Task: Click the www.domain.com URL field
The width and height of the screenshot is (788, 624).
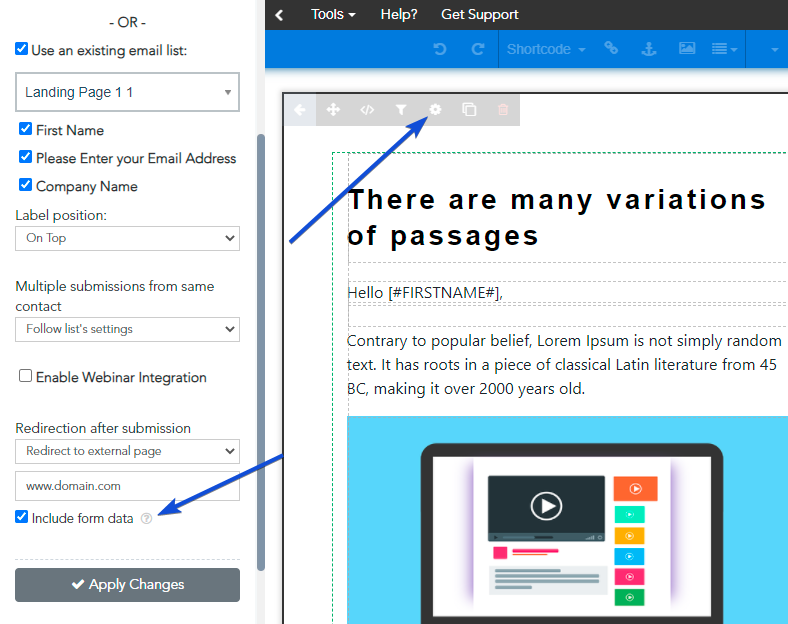Action: [x=128, y=486]
